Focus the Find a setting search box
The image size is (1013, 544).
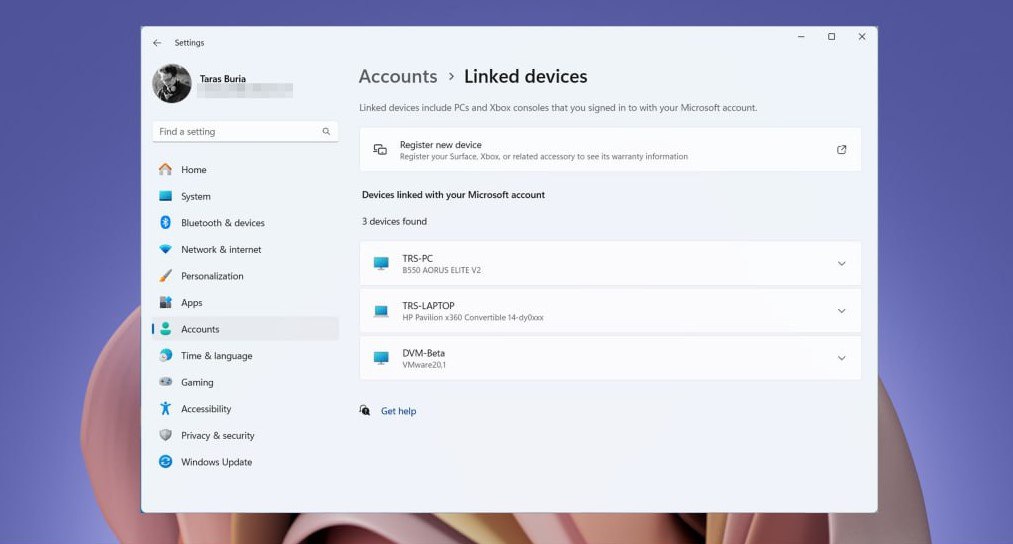pos(245,131)
